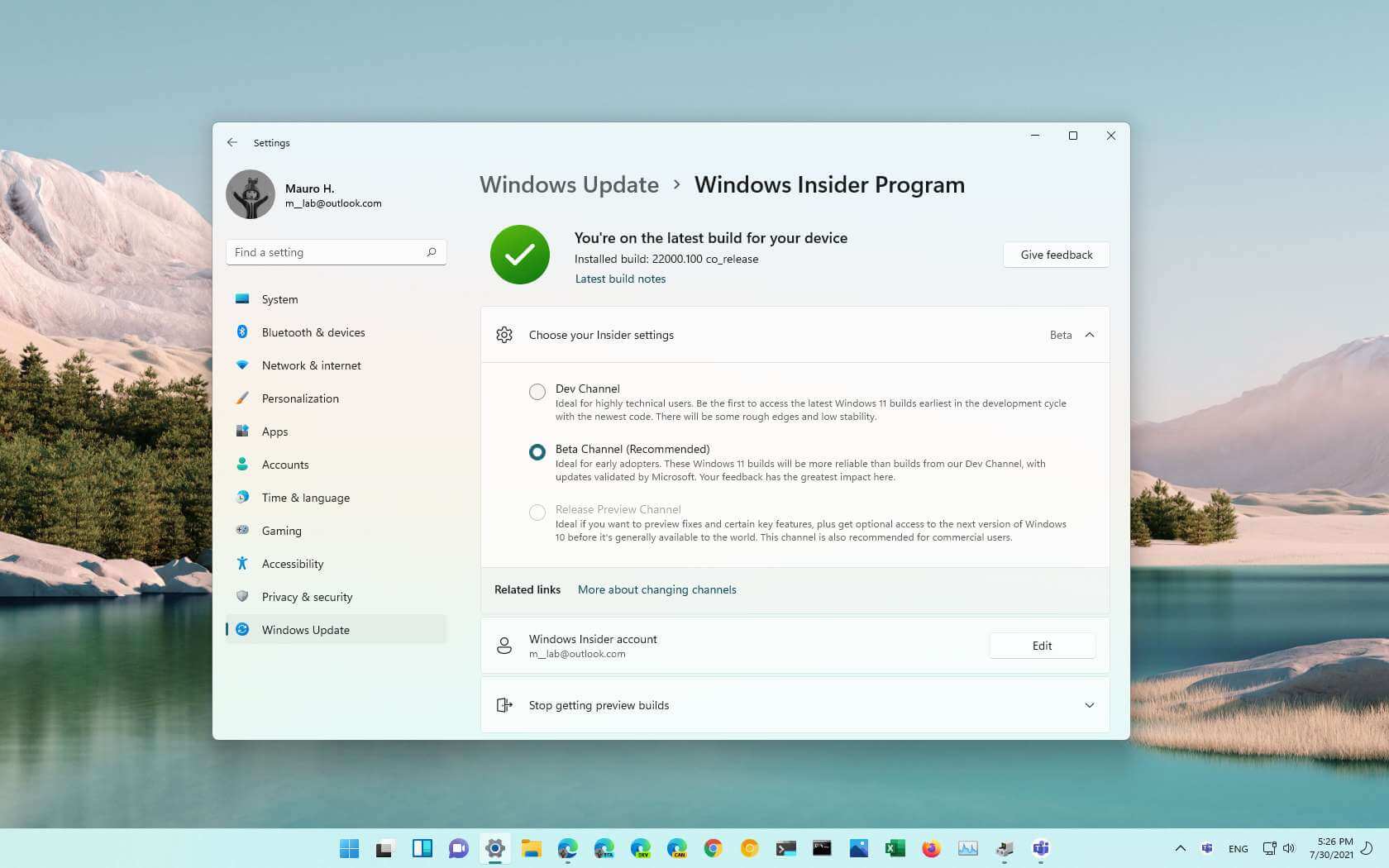
Task: Collapse the Choose your Insider settings section
Action: 1090,335
